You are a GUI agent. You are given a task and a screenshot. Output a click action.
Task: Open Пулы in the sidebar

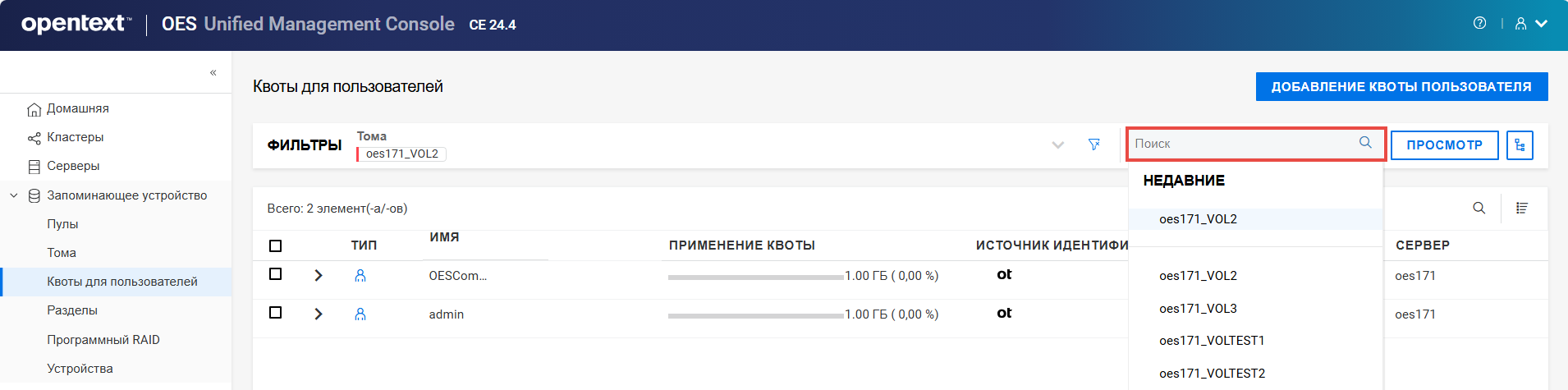click(x=62, y=224)
